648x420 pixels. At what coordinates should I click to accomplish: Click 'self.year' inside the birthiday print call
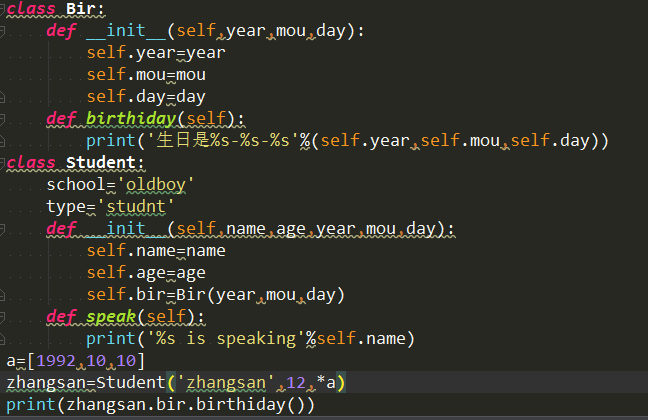[x=365, y=141]
